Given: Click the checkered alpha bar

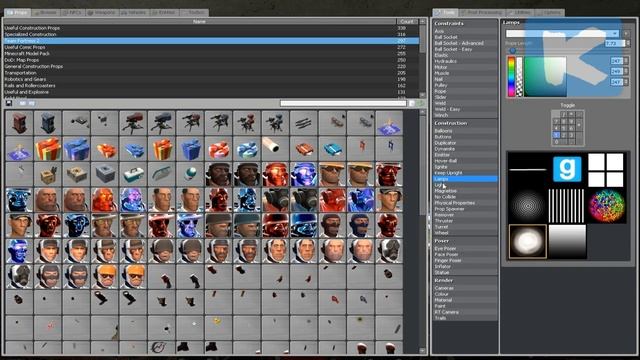Looking at the screenshot, I should point(519,76).
